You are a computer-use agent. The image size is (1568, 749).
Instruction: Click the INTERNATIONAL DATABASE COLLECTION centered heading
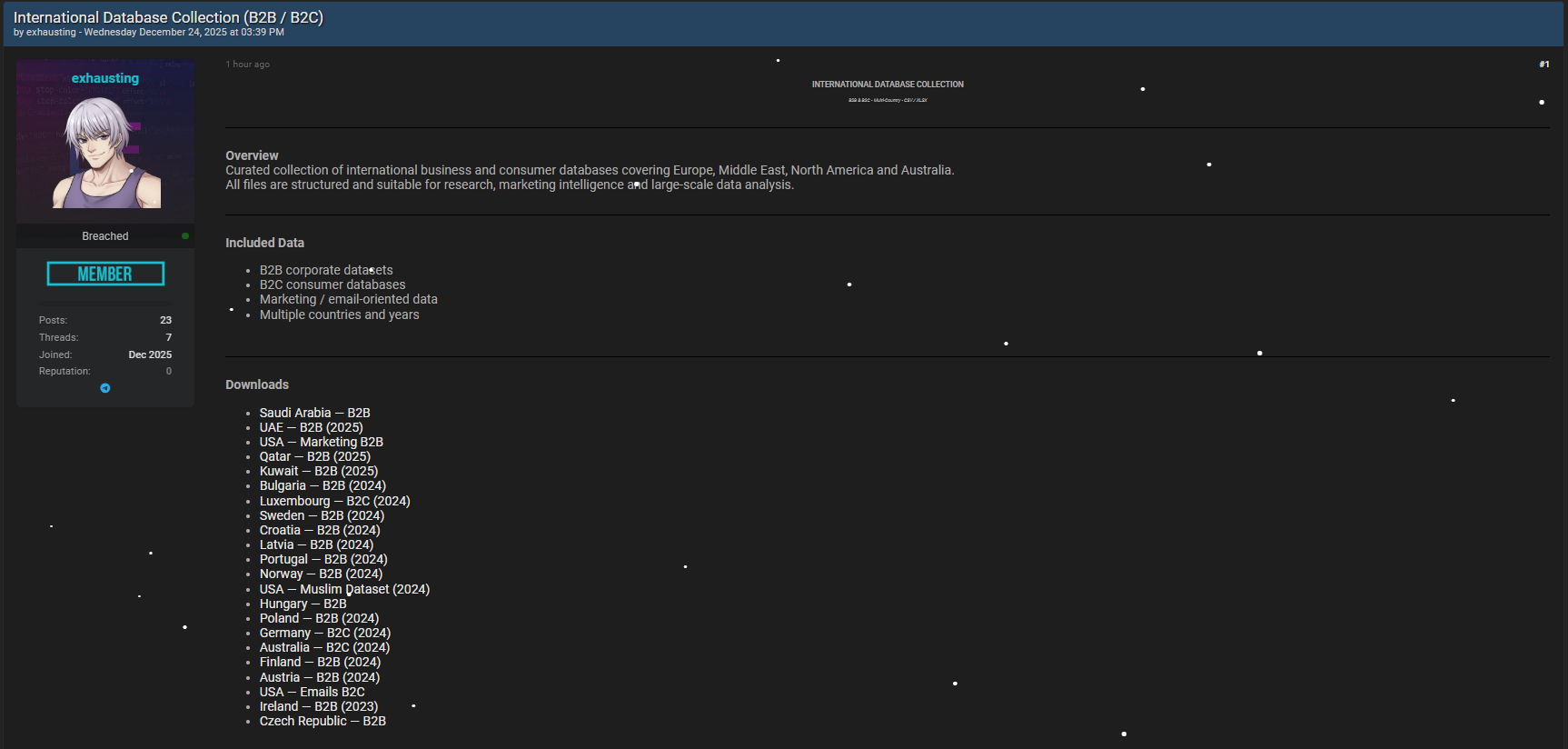[x=888, y=85]
